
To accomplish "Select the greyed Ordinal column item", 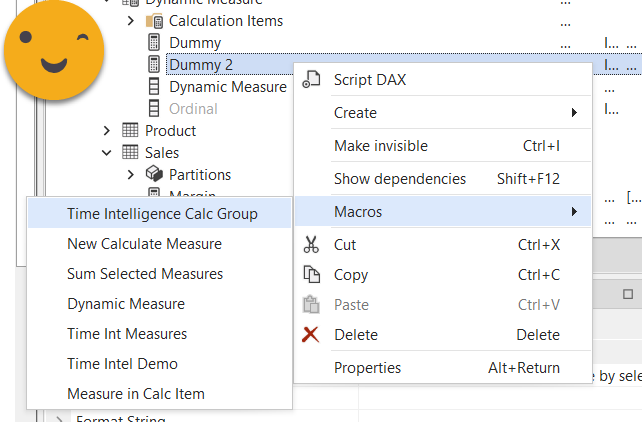I will pyautogui.click(x=193, y=108).
